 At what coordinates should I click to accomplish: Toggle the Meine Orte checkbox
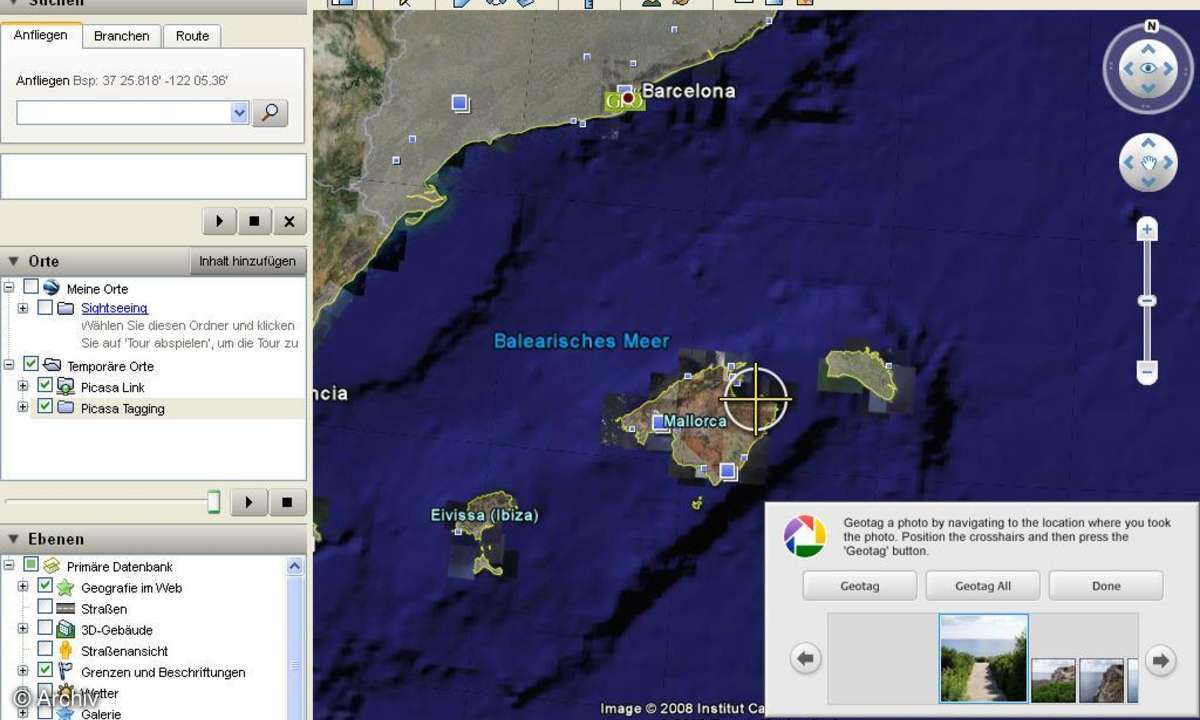(x=30, y=287)
